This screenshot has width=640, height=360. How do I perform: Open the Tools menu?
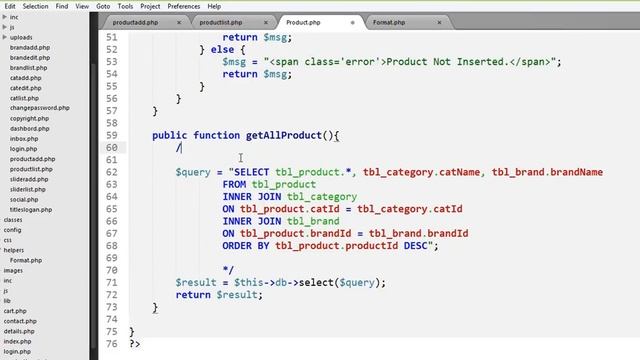[x=125, y=7]
